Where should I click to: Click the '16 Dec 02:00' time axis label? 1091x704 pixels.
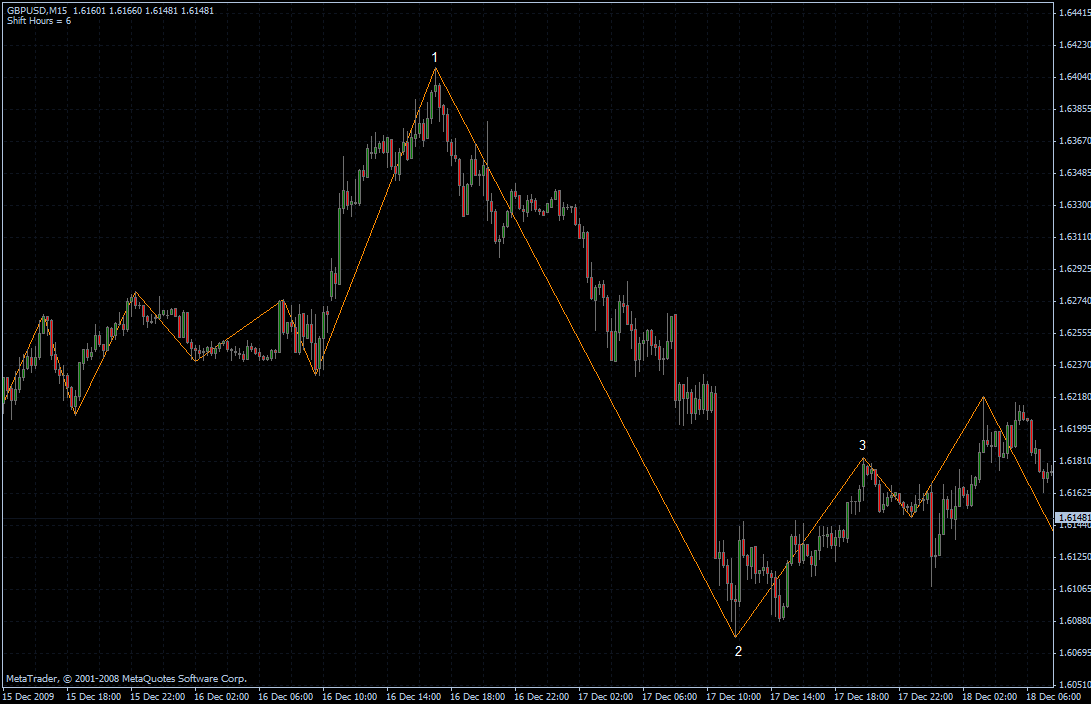pos(221,696)
